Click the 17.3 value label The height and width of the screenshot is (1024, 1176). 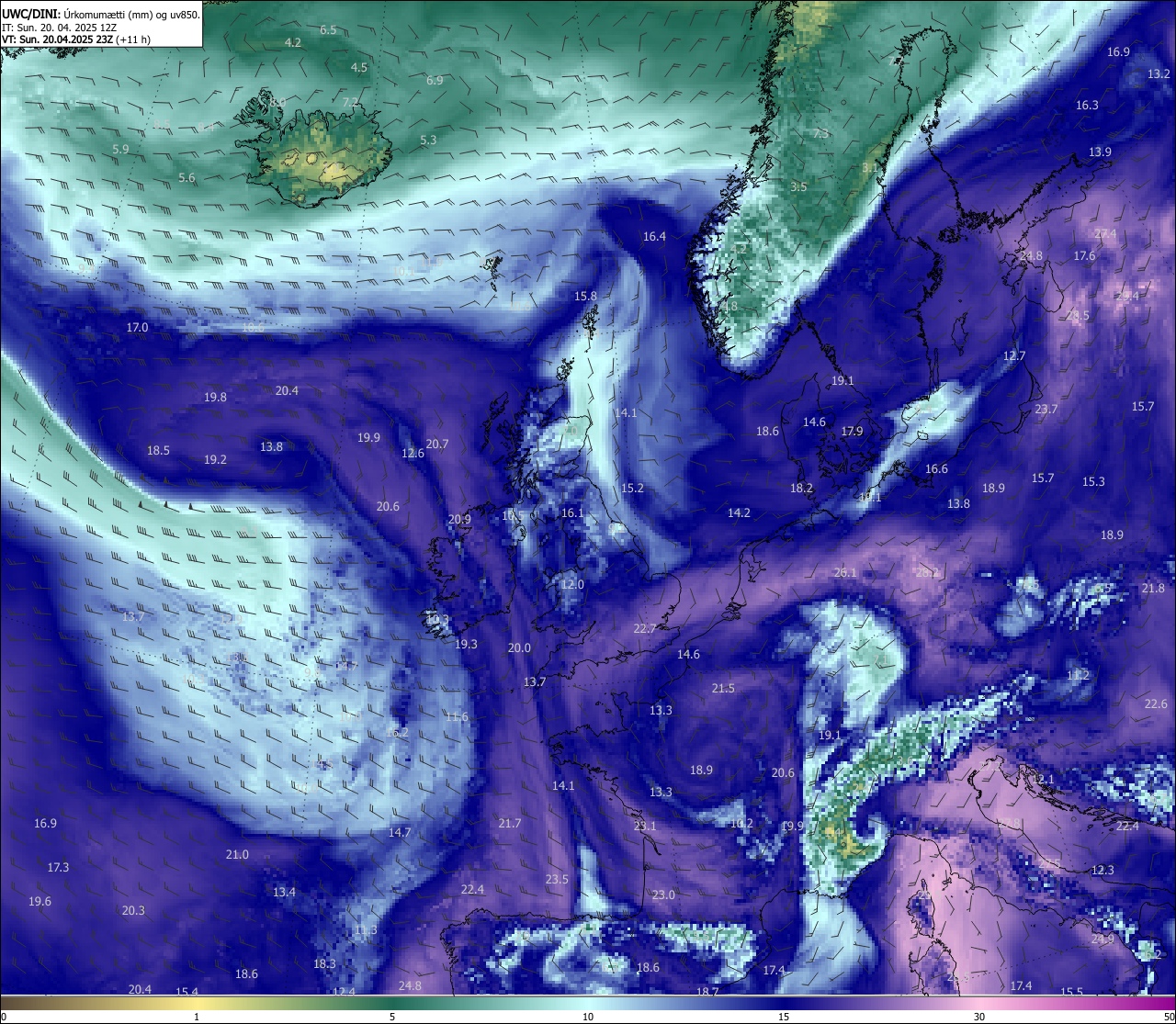tap(58, 867)
